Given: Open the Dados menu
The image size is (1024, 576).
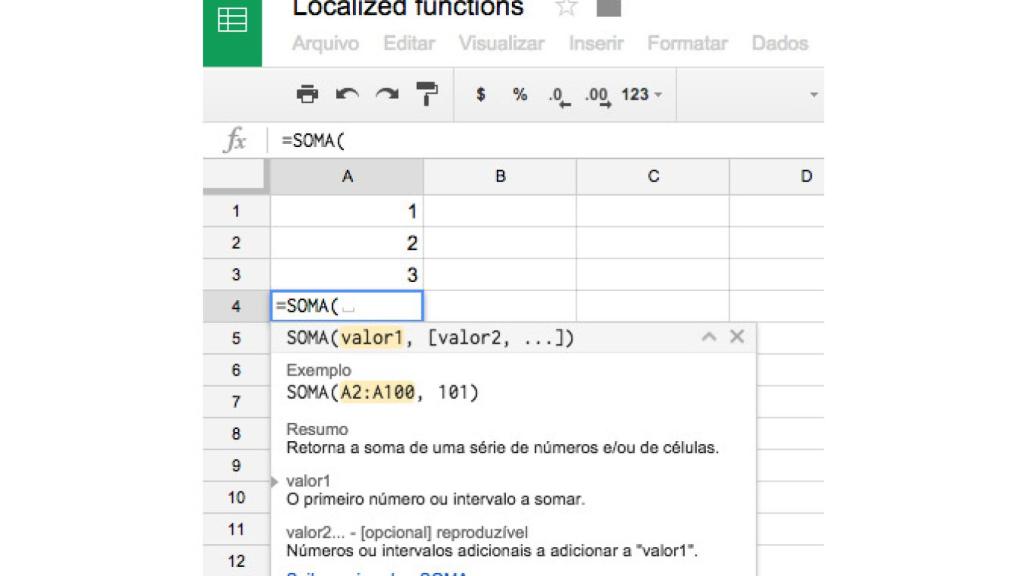Looking at the screenshot, I should (x=780, y=44).
